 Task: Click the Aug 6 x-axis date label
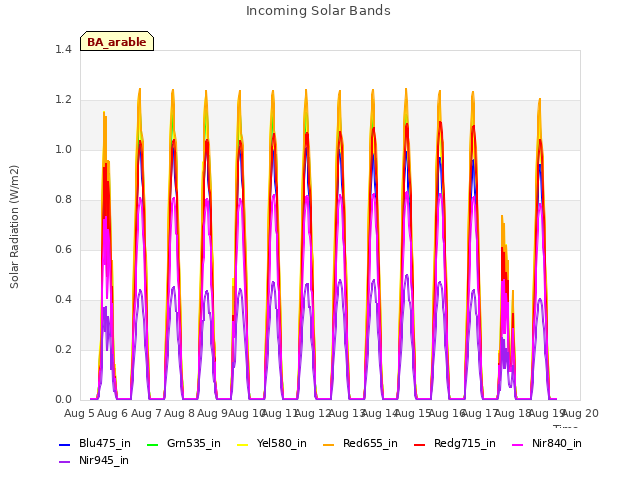(x=113, y=413)
